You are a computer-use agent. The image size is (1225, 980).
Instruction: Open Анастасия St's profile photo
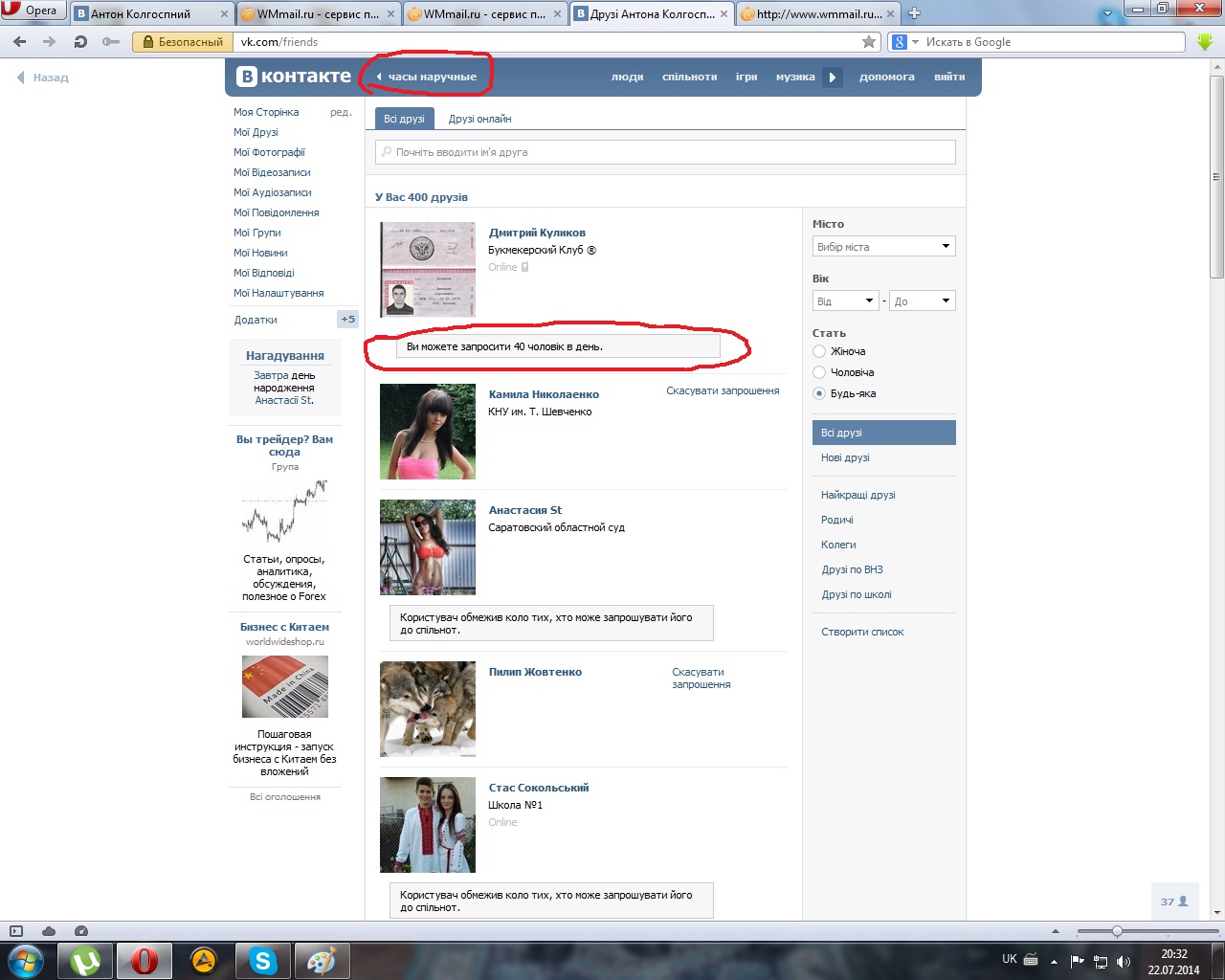coord(428,547)
